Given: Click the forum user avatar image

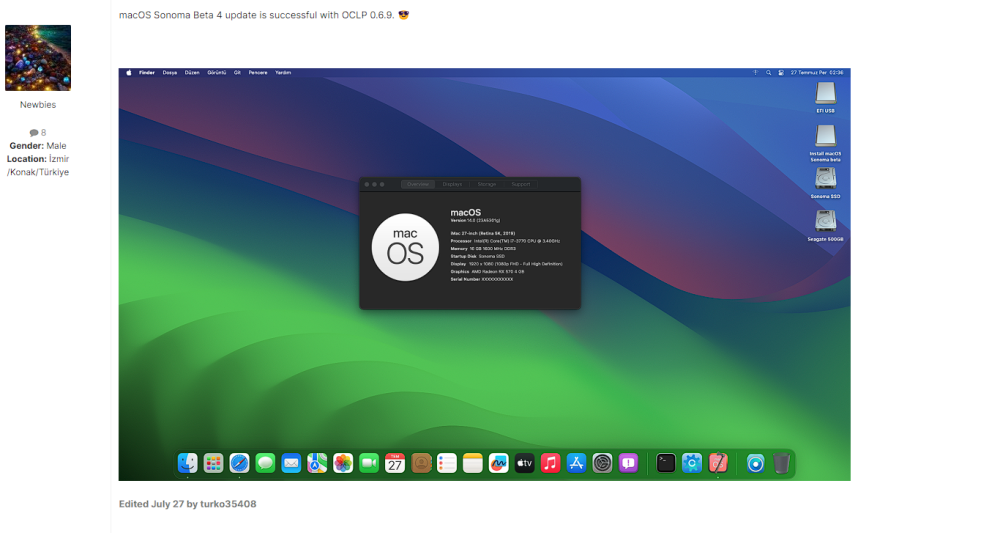Looking at the screenshot, I should click(38, 58).
